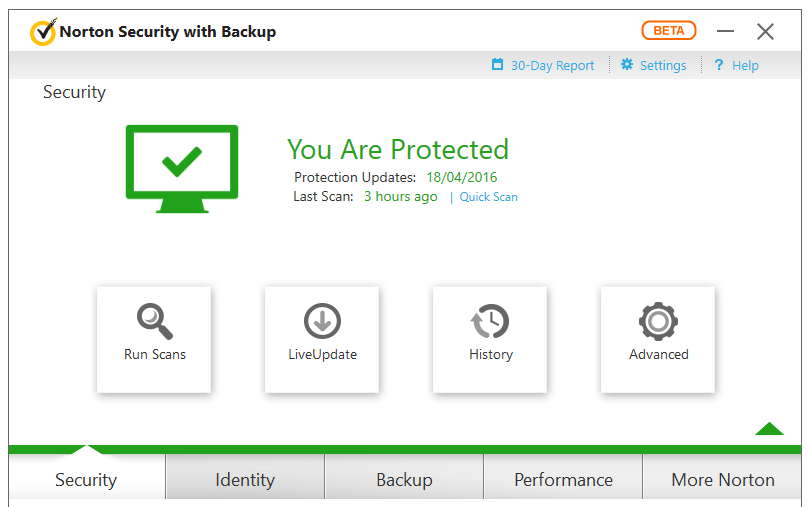Image resolution: width=807 pixels, height=507 pixels.
Task: Open the Performance tab
Action: [x=563, y=479]
